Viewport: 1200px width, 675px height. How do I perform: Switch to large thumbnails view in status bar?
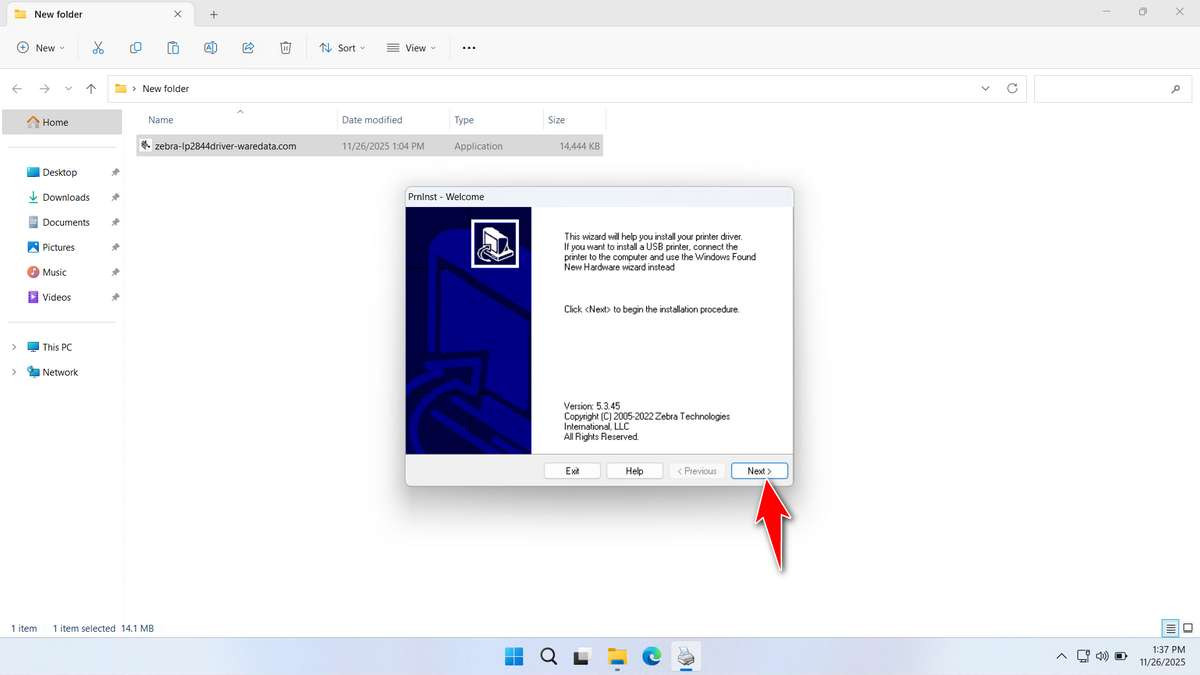(1188, 628)
